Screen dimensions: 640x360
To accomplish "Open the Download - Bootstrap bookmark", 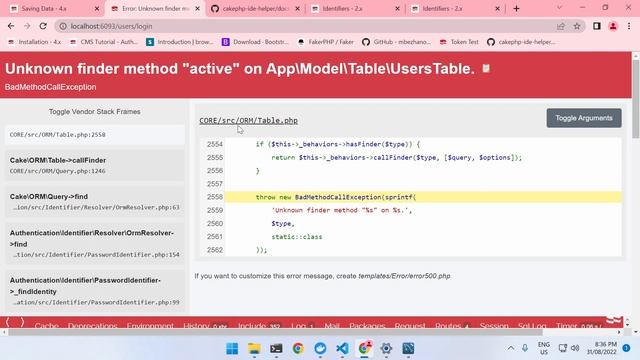I will [x=255, y=42].
